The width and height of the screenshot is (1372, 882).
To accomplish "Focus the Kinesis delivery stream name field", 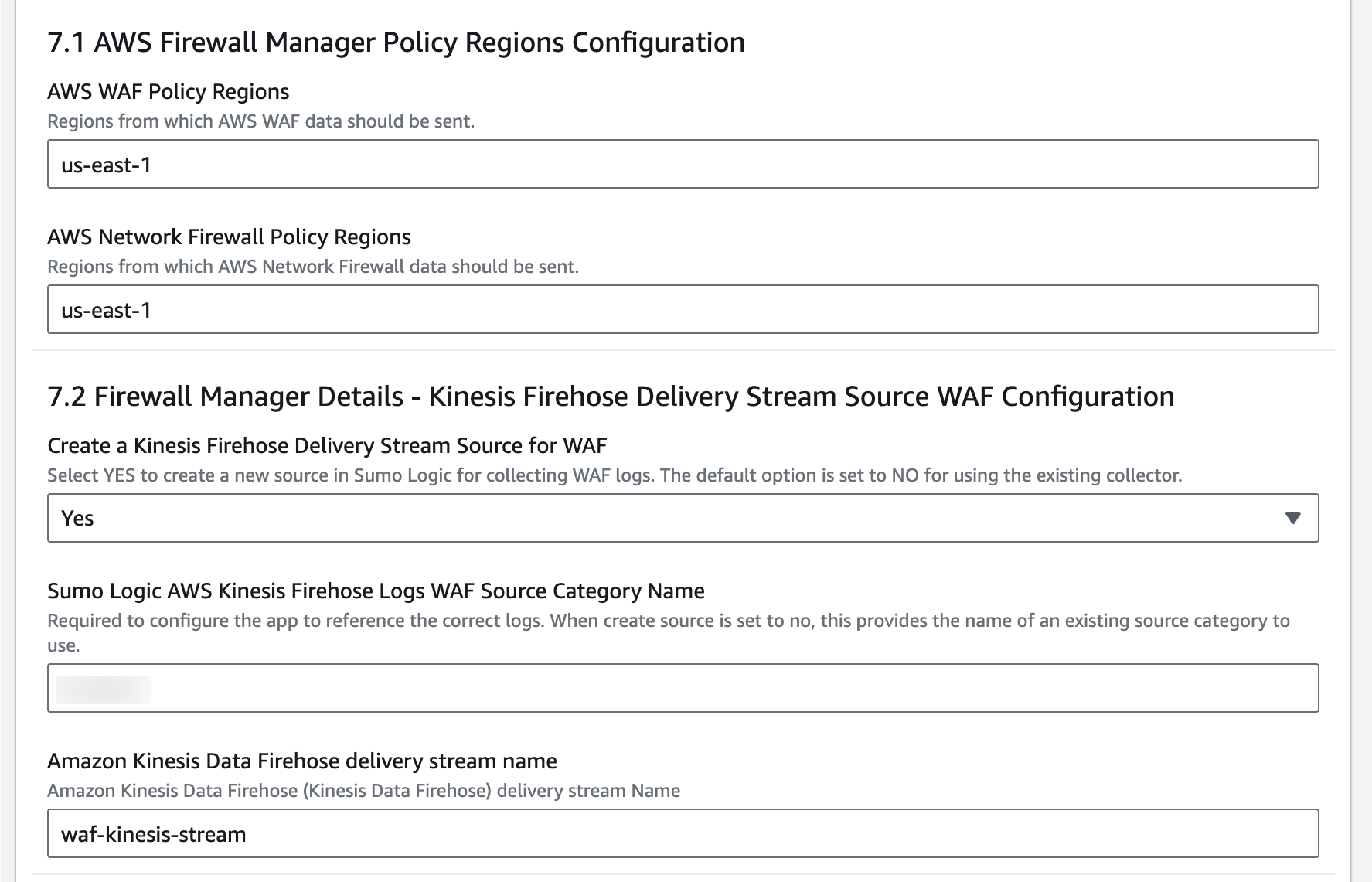I will point(680,834).
